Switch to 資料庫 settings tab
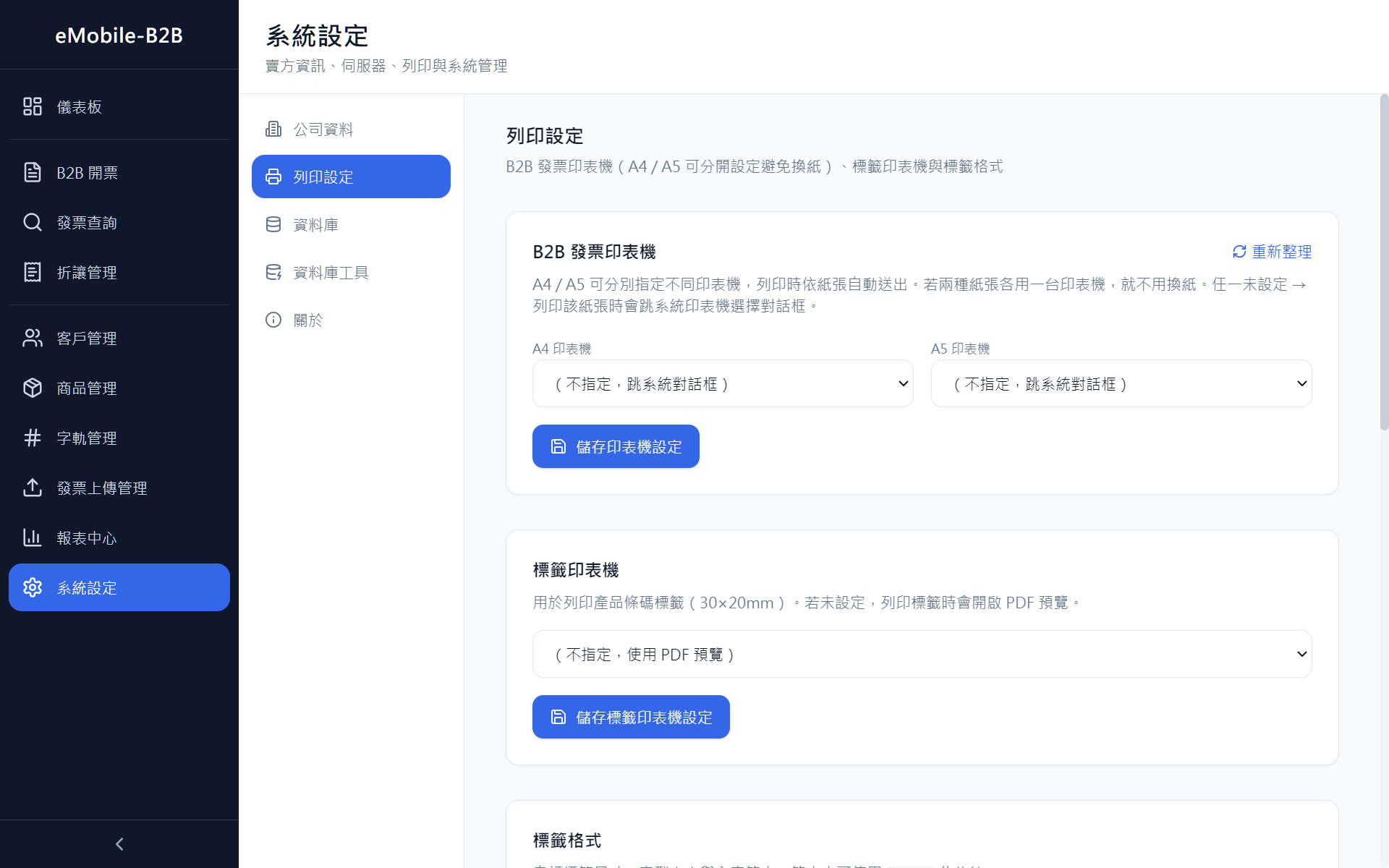The height and width of the screenshot is (868, 1389). tap(351, 224)
